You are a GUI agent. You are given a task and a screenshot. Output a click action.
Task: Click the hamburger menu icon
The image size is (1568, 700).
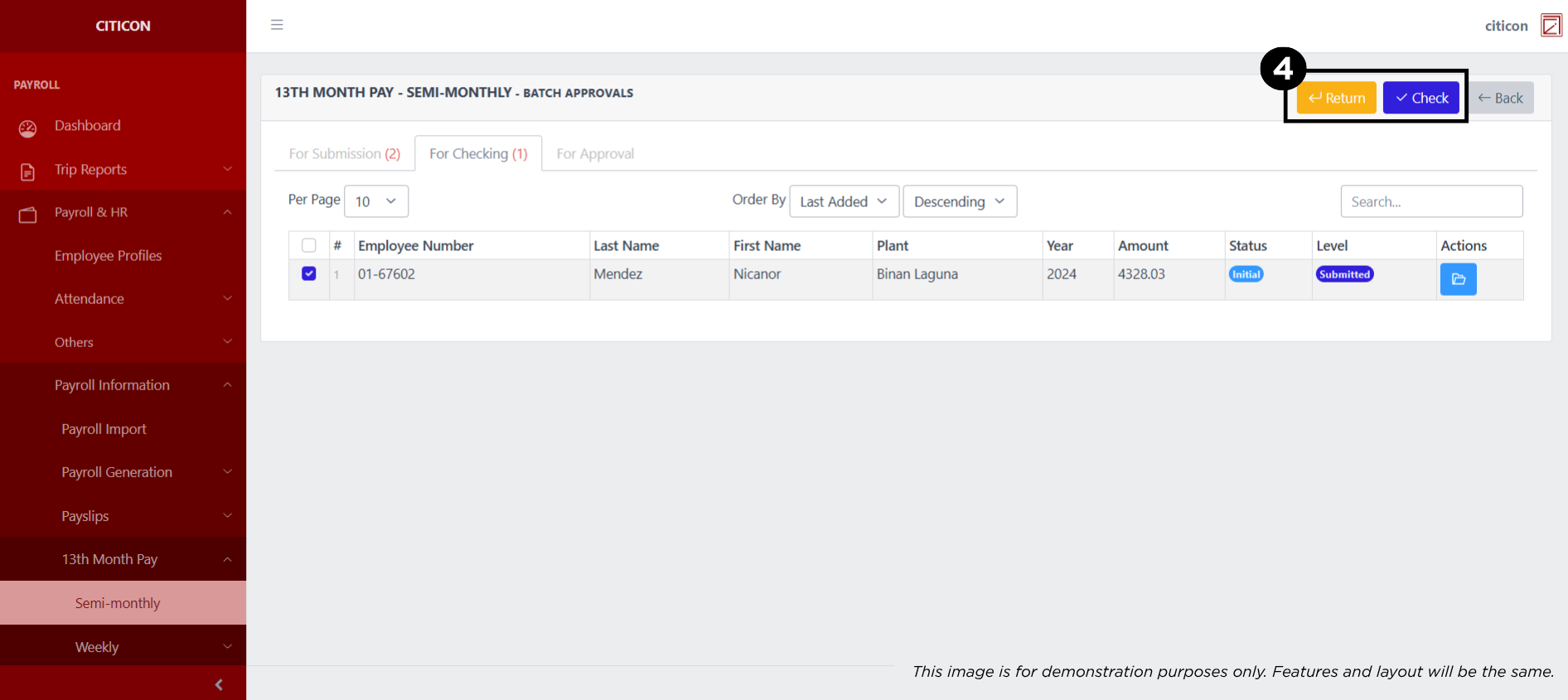[x=277, y=25]
